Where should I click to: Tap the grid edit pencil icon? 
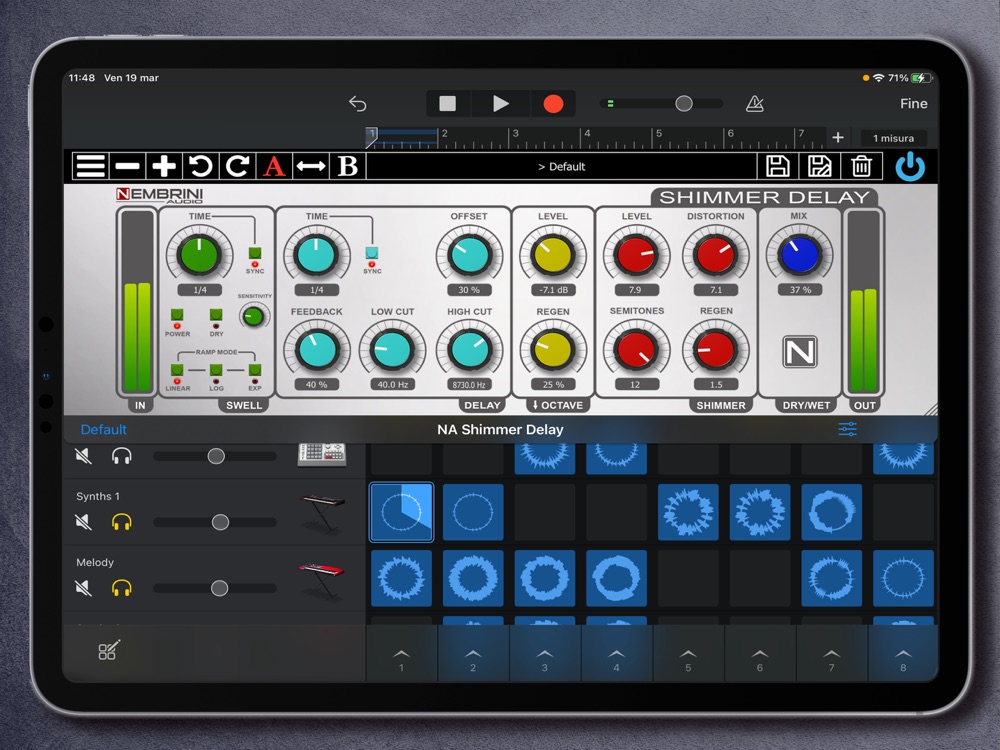pos(108,650)
